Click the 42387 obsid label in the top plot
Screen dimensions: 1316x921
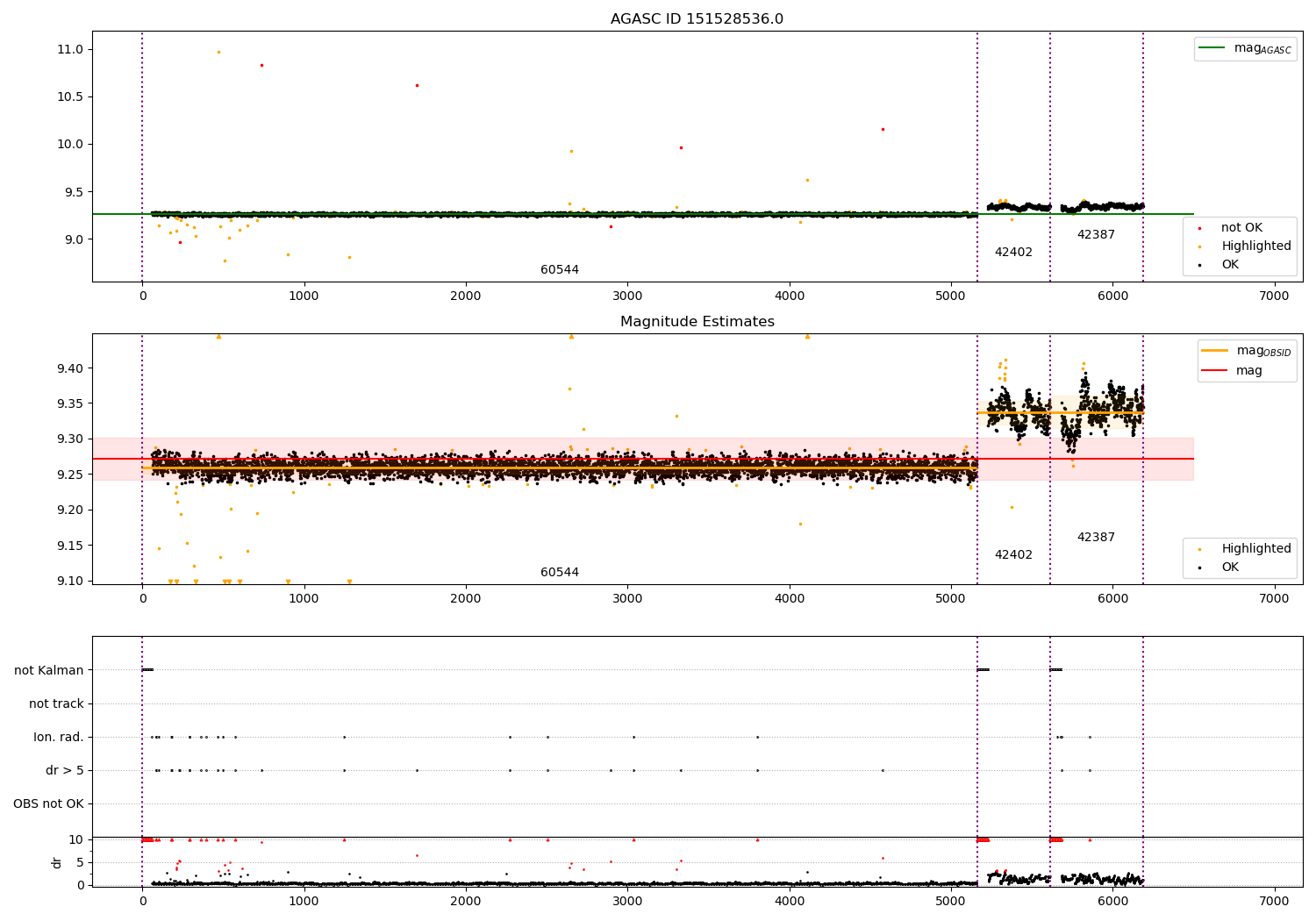pyautogui.click(x=1096, y=235)
